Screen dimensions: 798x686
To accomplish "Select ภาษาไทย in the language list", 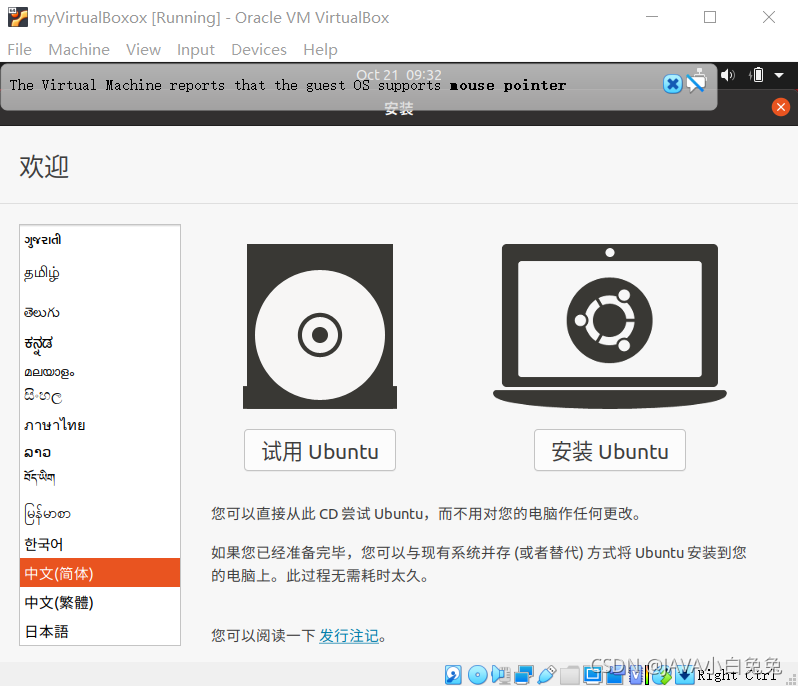I will (100, 425).
